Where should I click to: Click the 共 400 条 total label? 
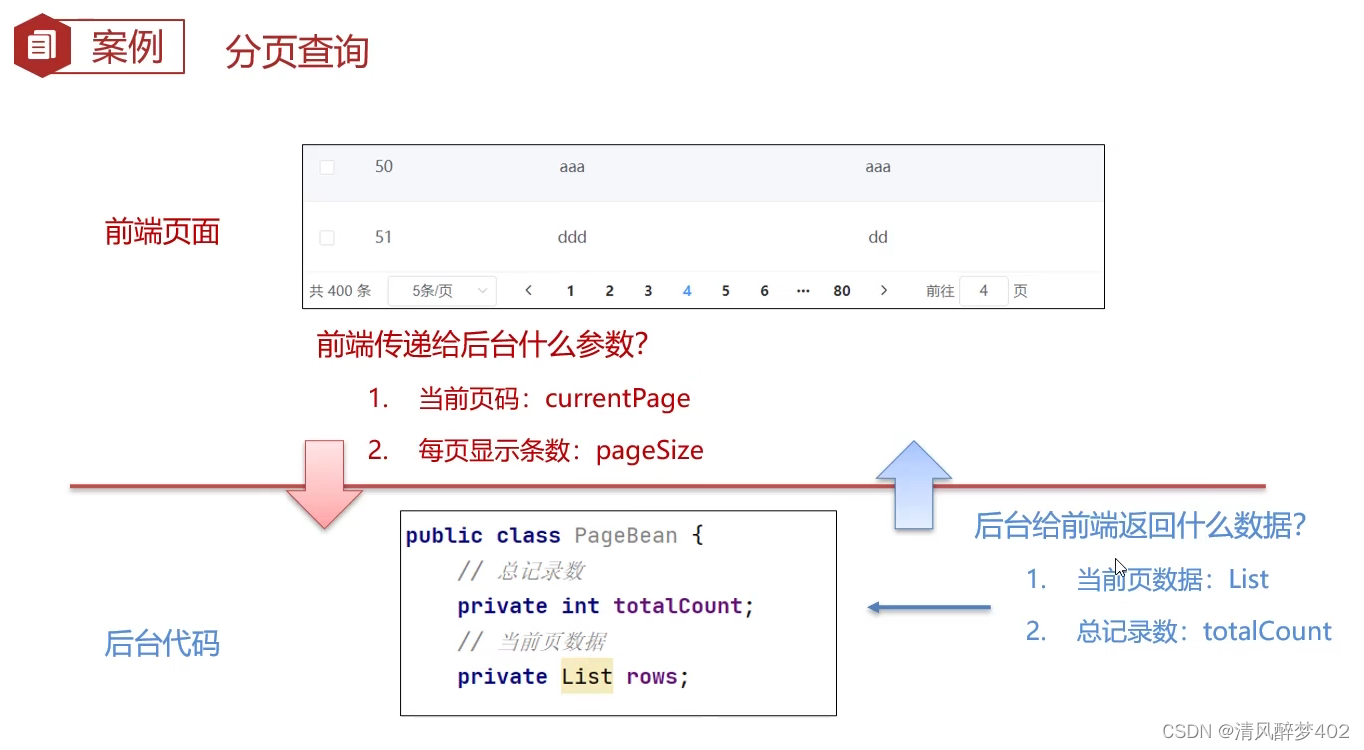point(340,291)
